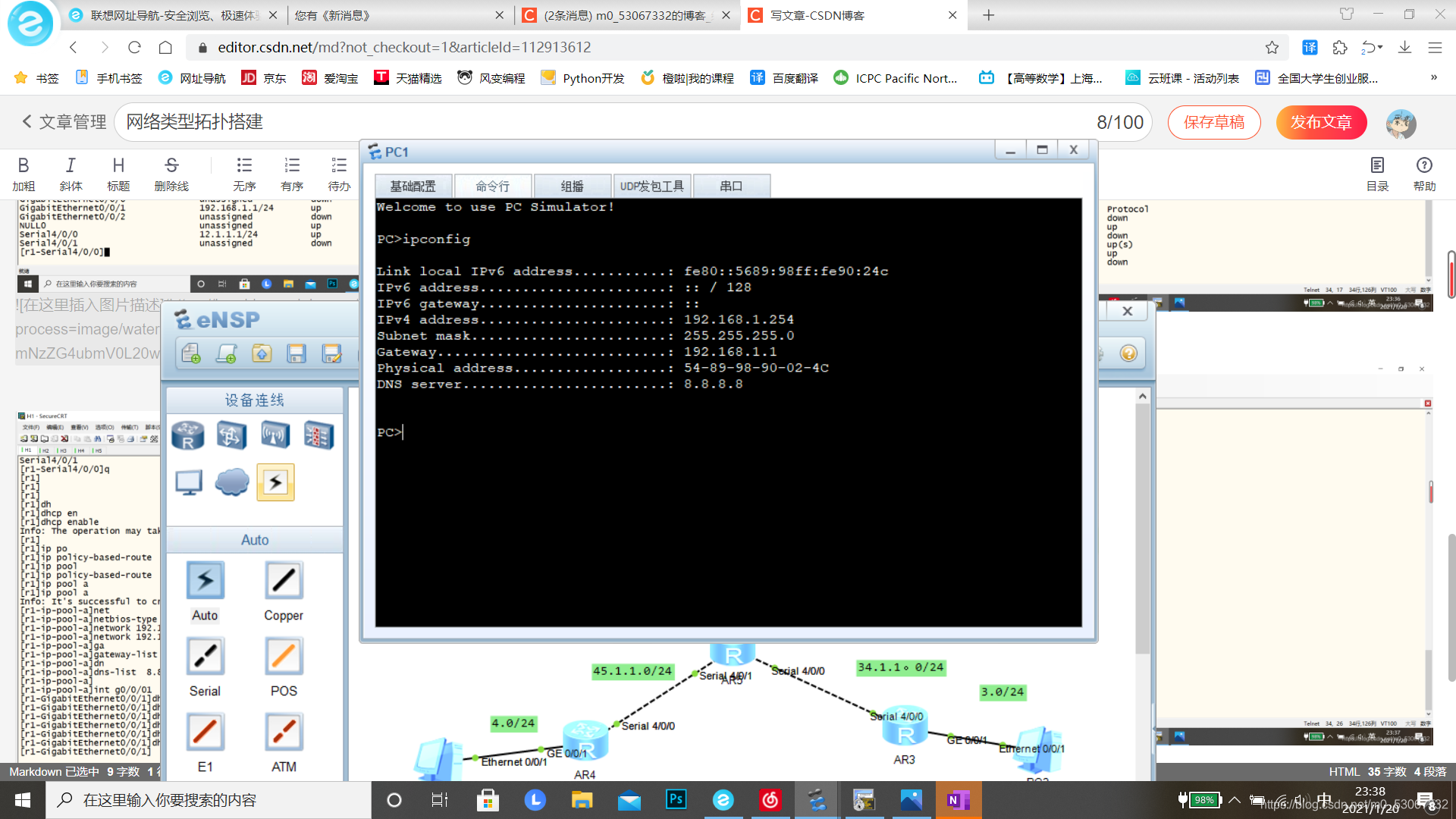Click the browser address bar URL
The height and width of the screenshot is (819, 1456).
[x=404, y=47]
